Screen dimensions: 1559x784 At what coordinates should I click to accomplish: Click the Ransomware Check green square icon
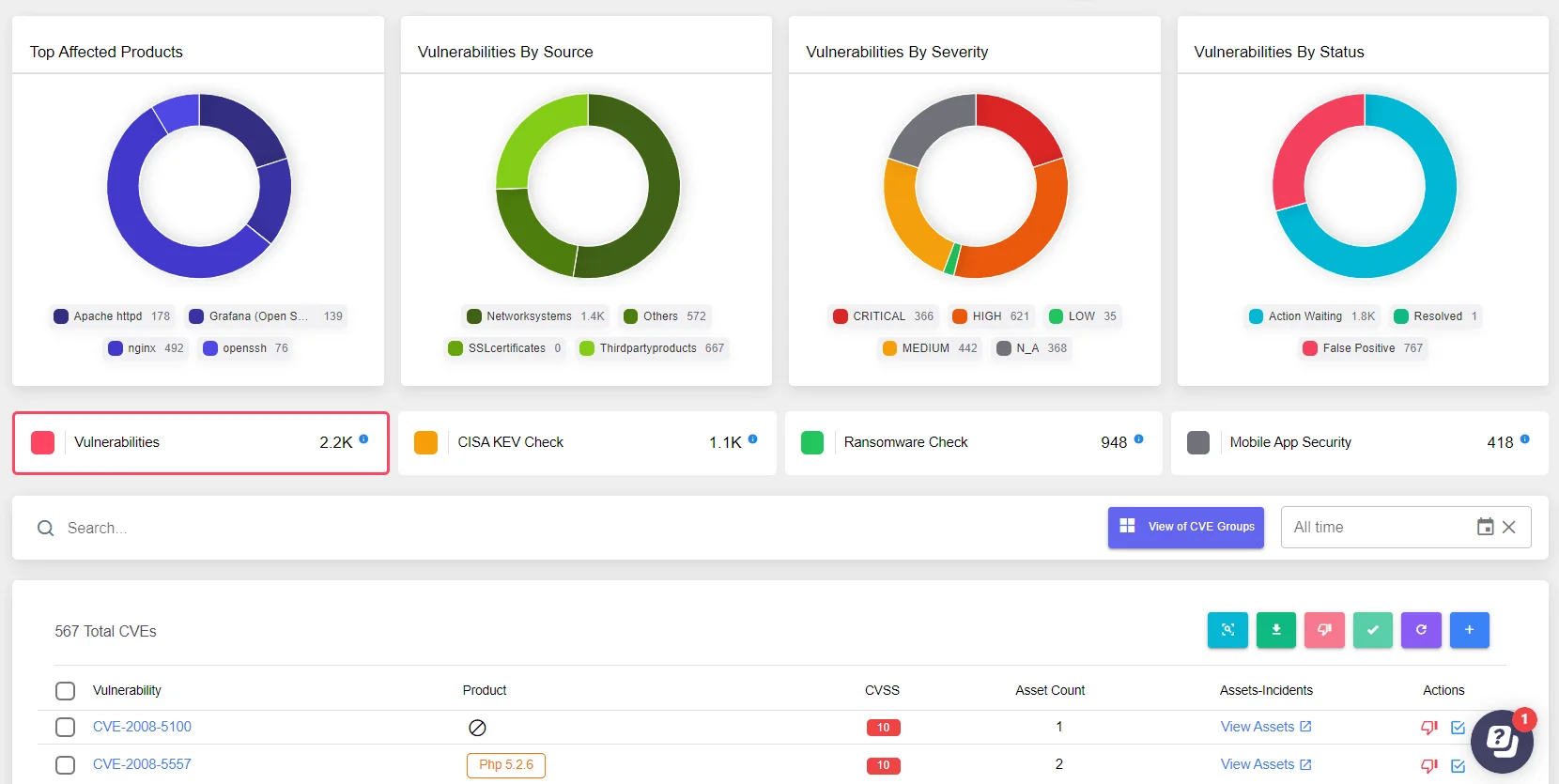pos(812,442)
